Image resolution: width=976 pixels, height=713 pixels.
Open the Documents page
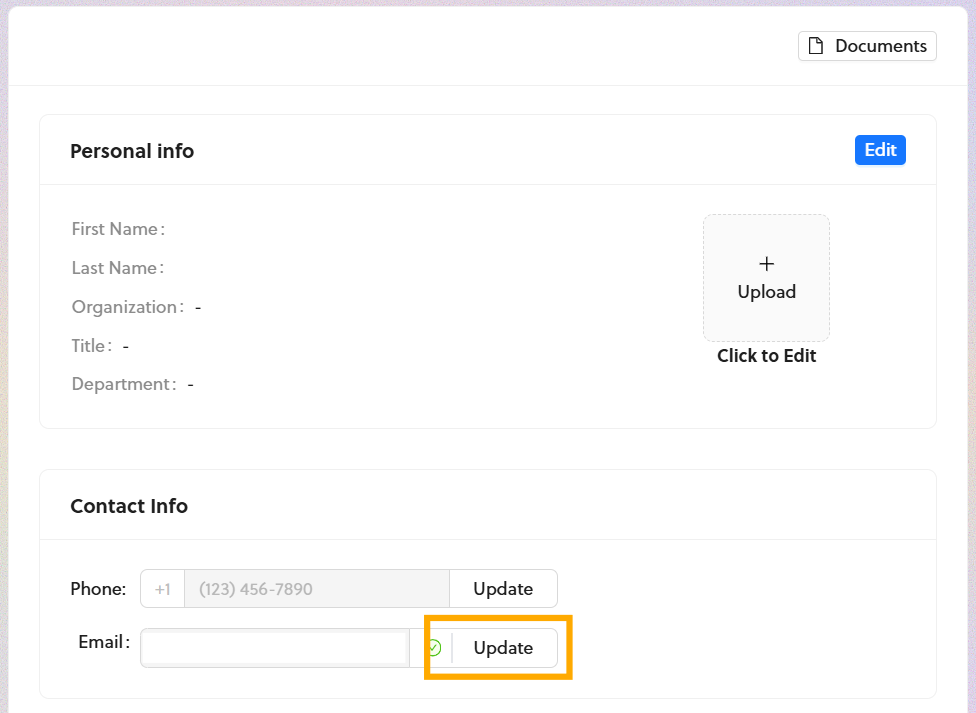(867, 46)
